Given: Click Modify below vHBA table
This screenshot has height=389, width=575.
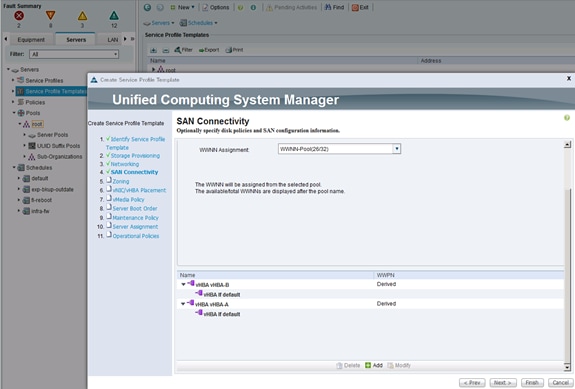Looking at the screenshot, I should (x=399, y=366).
